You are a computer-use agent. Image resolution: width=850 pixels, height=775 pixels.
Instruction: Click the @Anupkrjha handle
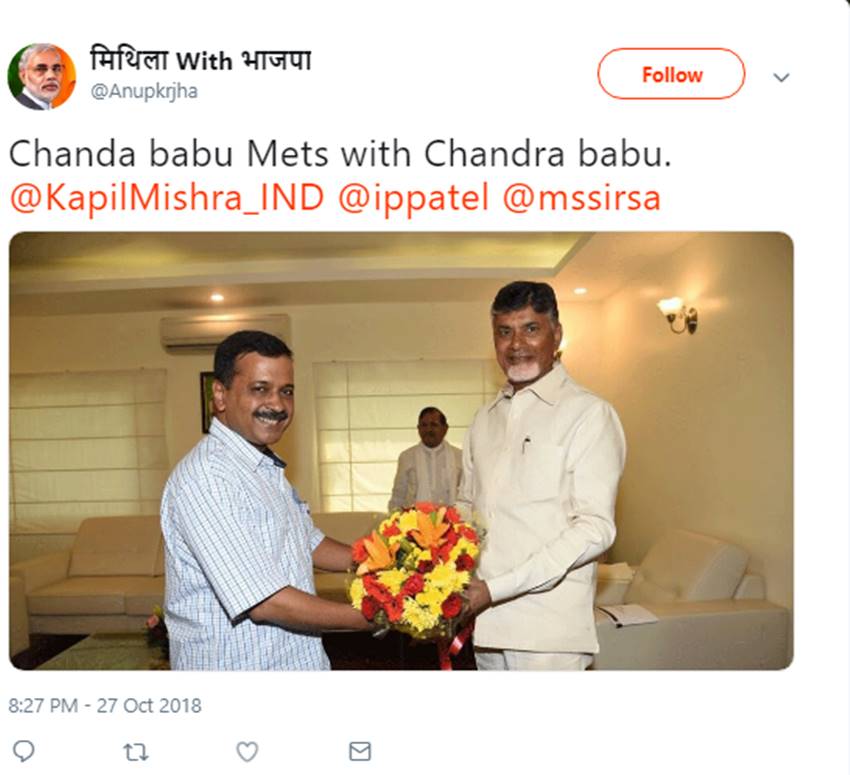(144, 92)
